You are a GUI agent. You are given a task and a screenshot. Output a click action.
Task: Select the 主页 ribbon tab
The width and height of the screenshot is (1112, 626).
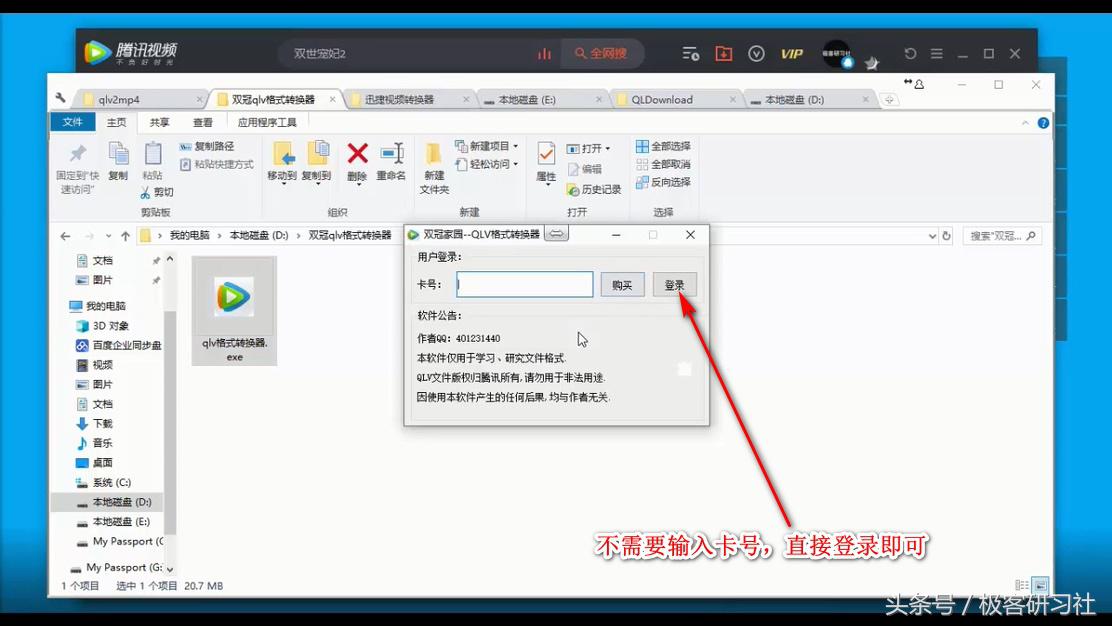(x=116, y=123)
